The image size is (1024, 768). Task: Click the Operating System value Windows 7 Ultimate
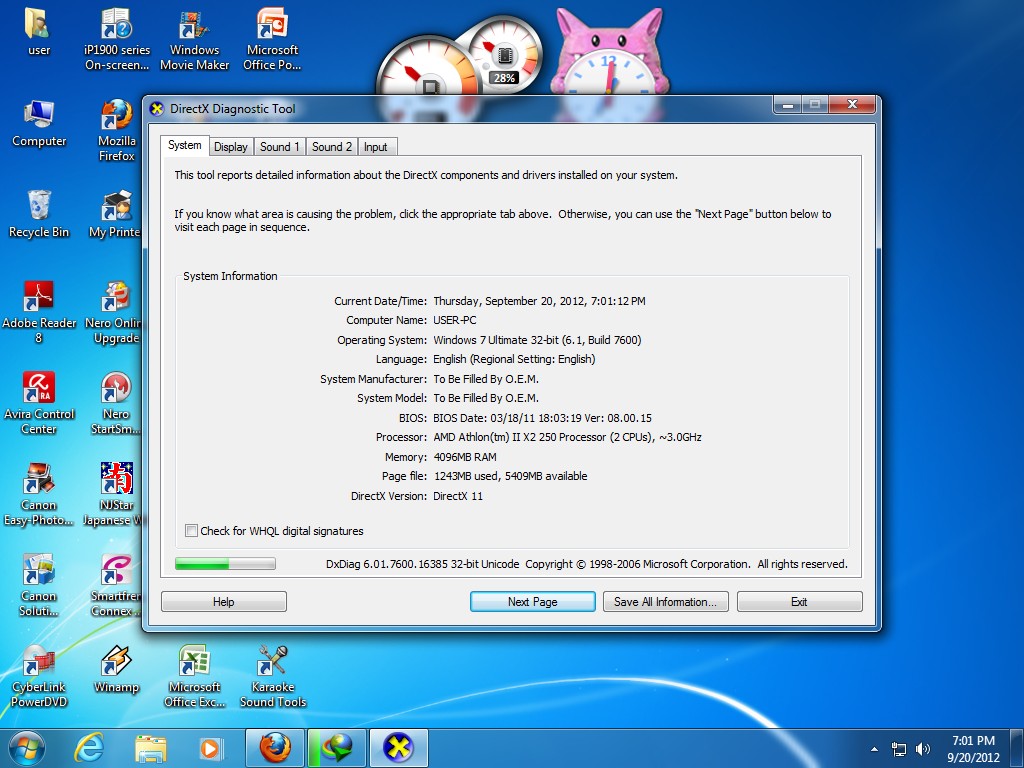pos(537,340)
